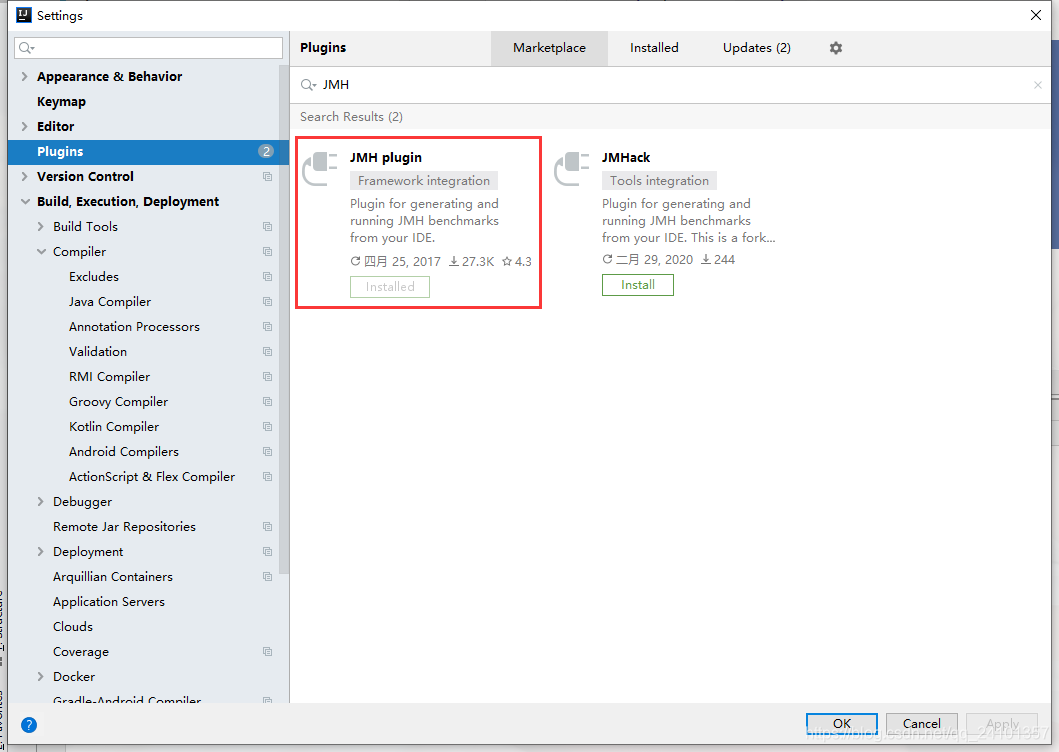
Task: Select Kotlin Compiler in the tree
Action: pyautogui.click(x=114, y=426)
